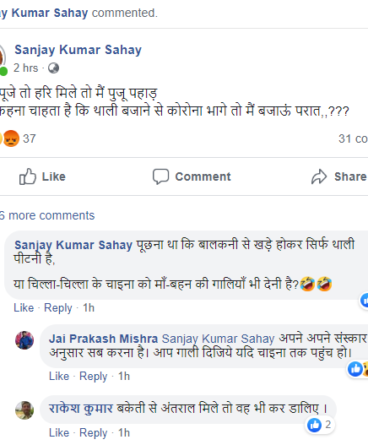Viewport: 368px width, 445px height.
Task: Like Jai Prakash Mishra's comment
Action: (59, 376)
